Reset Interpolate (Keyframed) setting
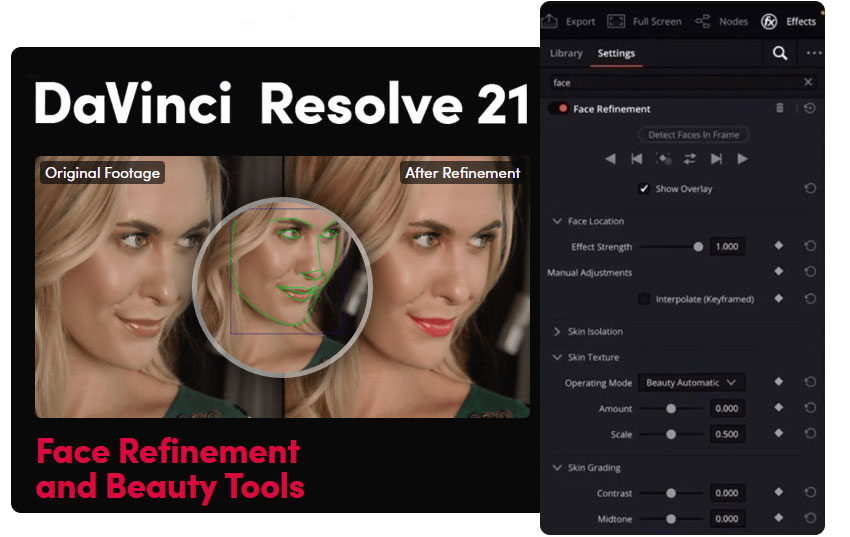This screenshot has height=537, width=850. [x=810, y=299]
